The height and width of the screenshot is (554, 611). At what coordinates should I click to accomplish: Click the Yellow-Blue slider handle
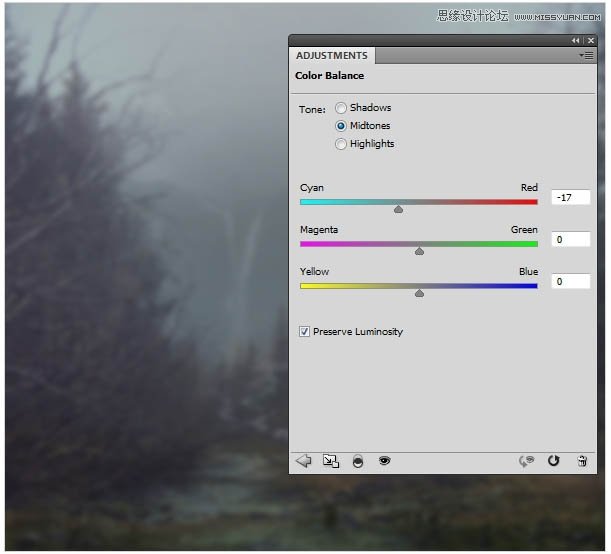point(419,293)
